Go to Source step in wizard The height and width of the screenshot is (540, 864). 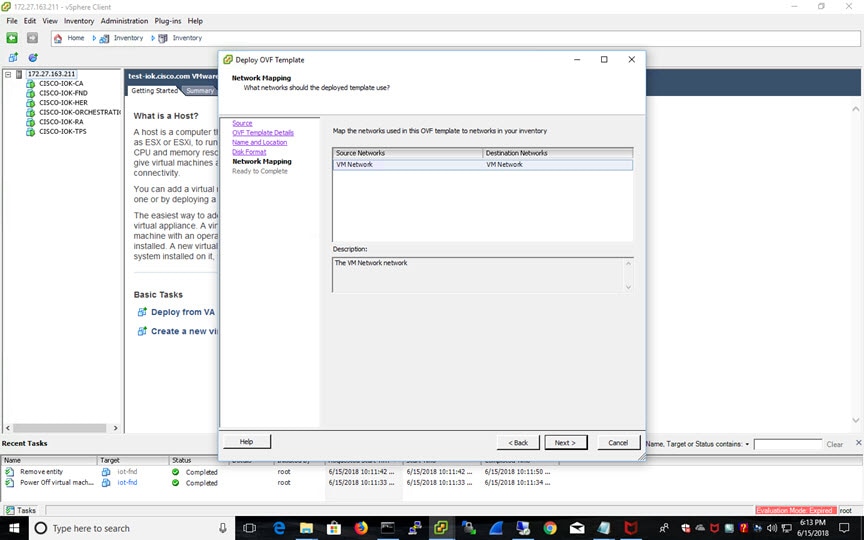coord(242,123)
